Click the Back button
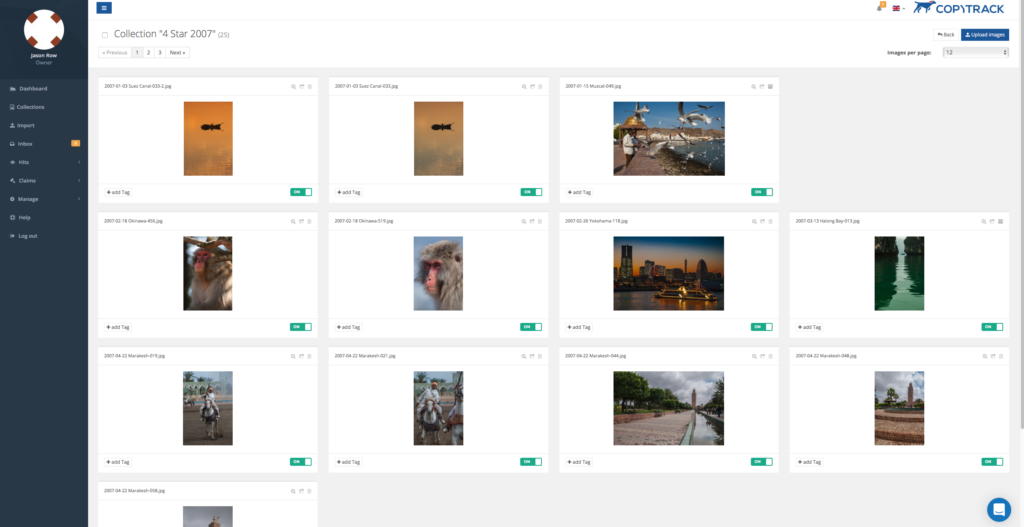 (946, 35)
